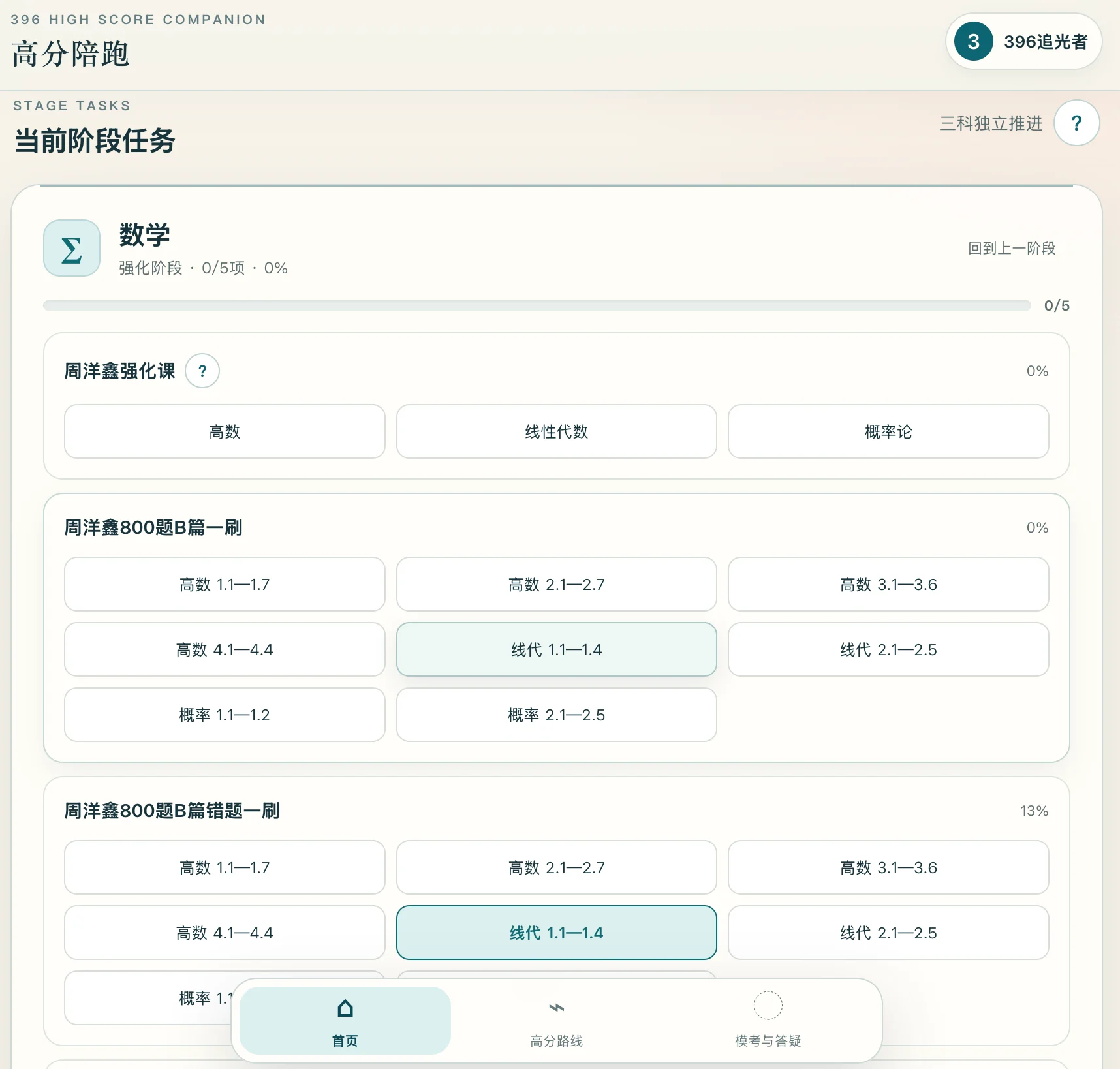This screenshot has width=1120, height=1069.
Task: Click the 数学 sigma subject icon
Action: (x=72, y=248)
